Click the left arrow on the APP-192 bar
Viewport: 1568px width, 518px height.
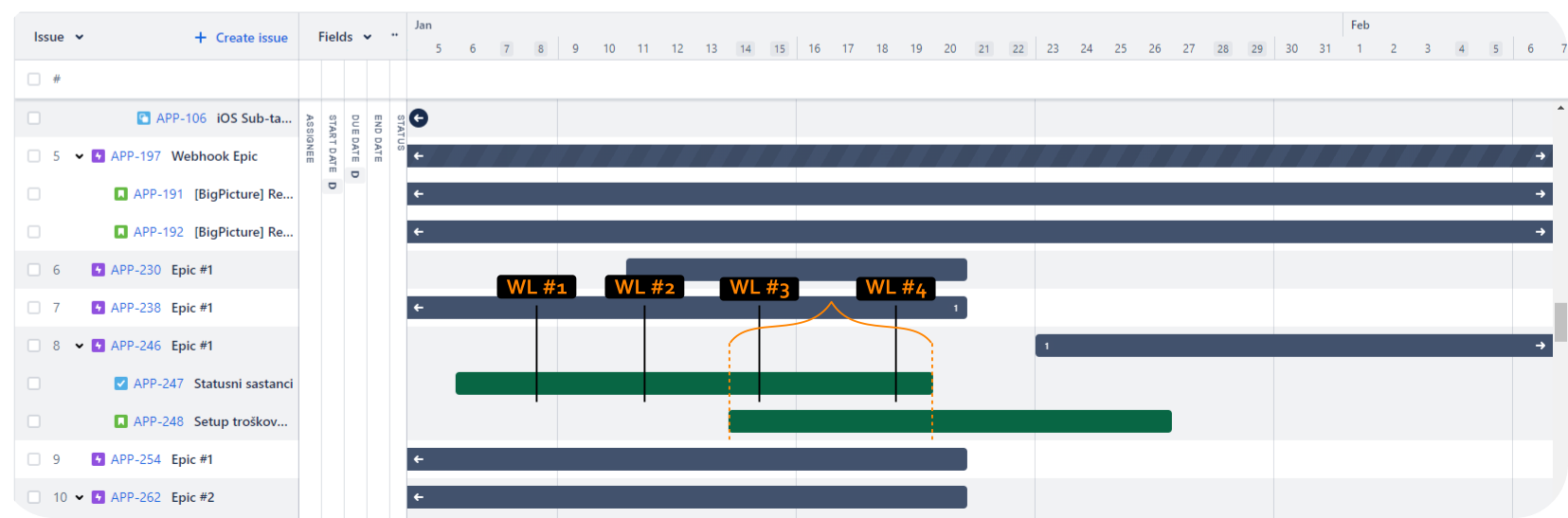(419, 232)
